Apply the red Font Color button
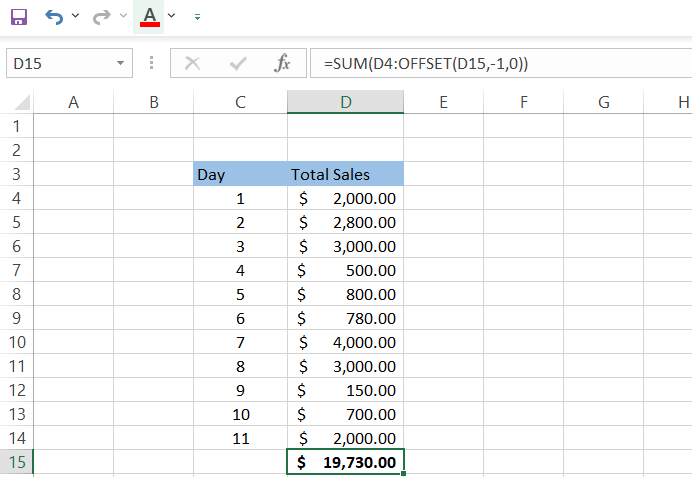Viewport: 692px width, 477px height. 150,16
